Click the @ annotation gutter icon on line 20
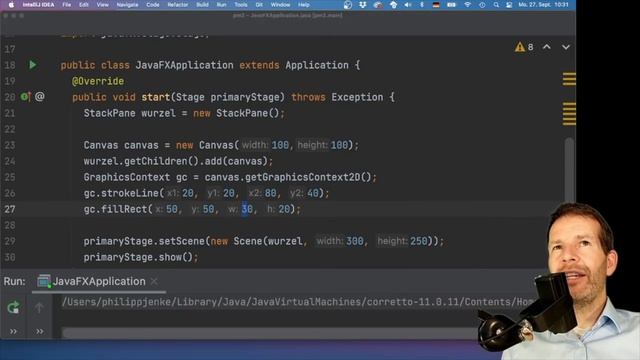The image size is (640, 360). [40, 97]
